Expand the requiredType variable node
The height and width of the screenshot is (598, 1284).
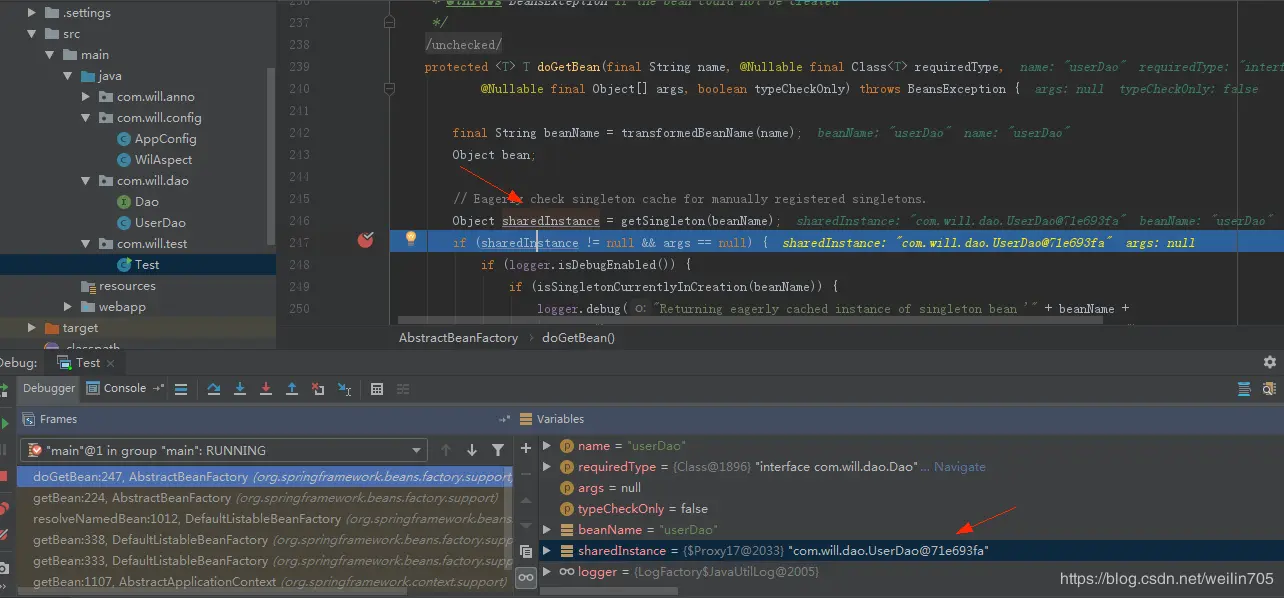pyautogui.click(x=546, y=467)
